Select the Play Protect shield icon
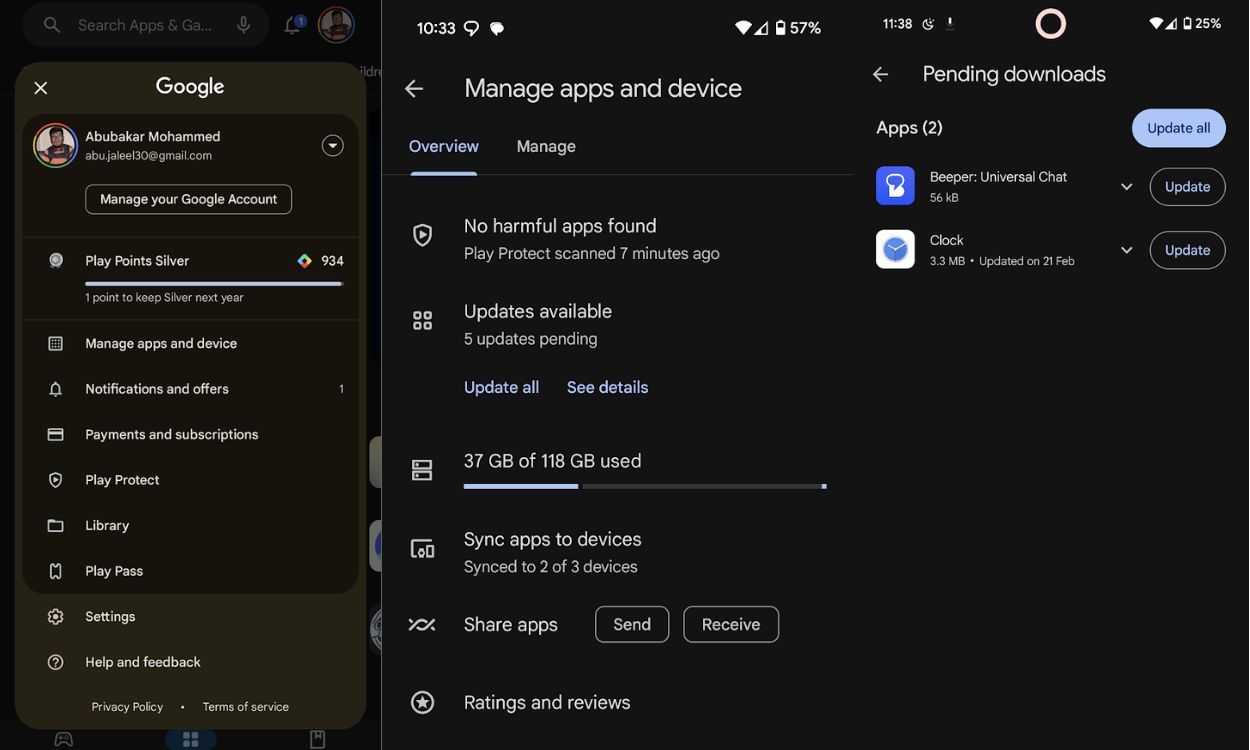This screenshot has height=750, width=1250. click(x=55, y=480)
